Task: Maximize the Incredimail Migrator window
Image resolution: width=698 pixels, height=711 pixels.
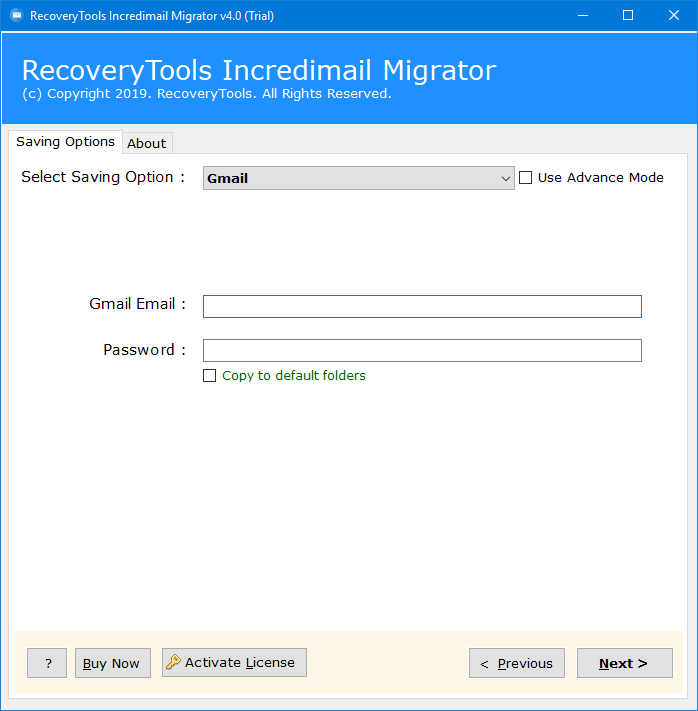Action: [628, 15]
